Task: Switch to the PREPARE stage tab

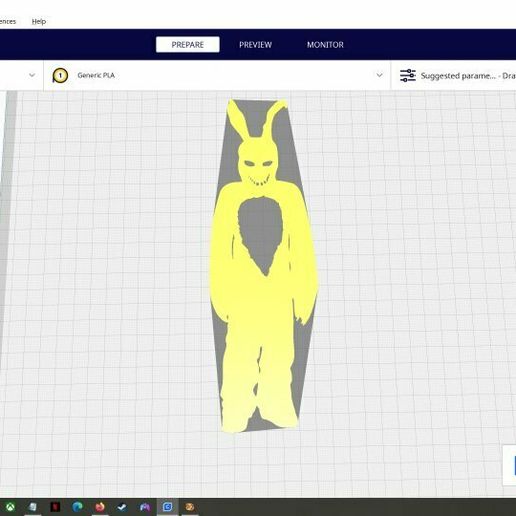Action: pos(188,45)
